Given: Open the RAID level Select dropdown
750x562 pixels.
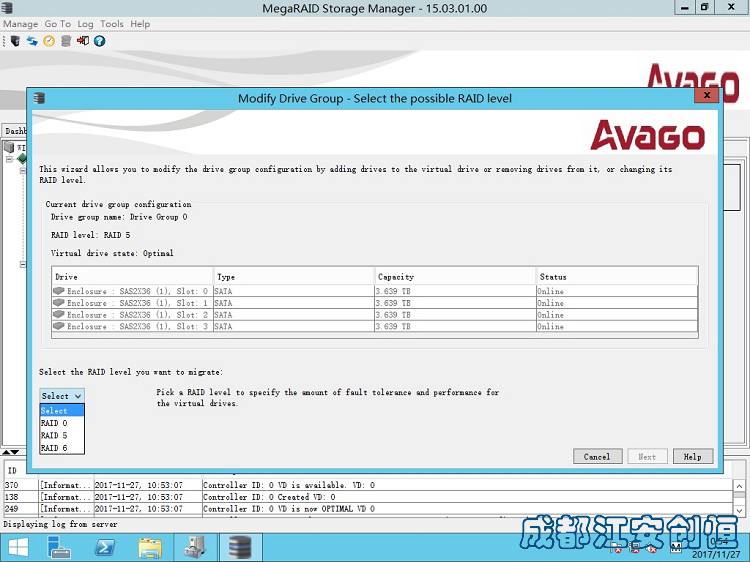Looking at the screenshot, I should point(62,396).
